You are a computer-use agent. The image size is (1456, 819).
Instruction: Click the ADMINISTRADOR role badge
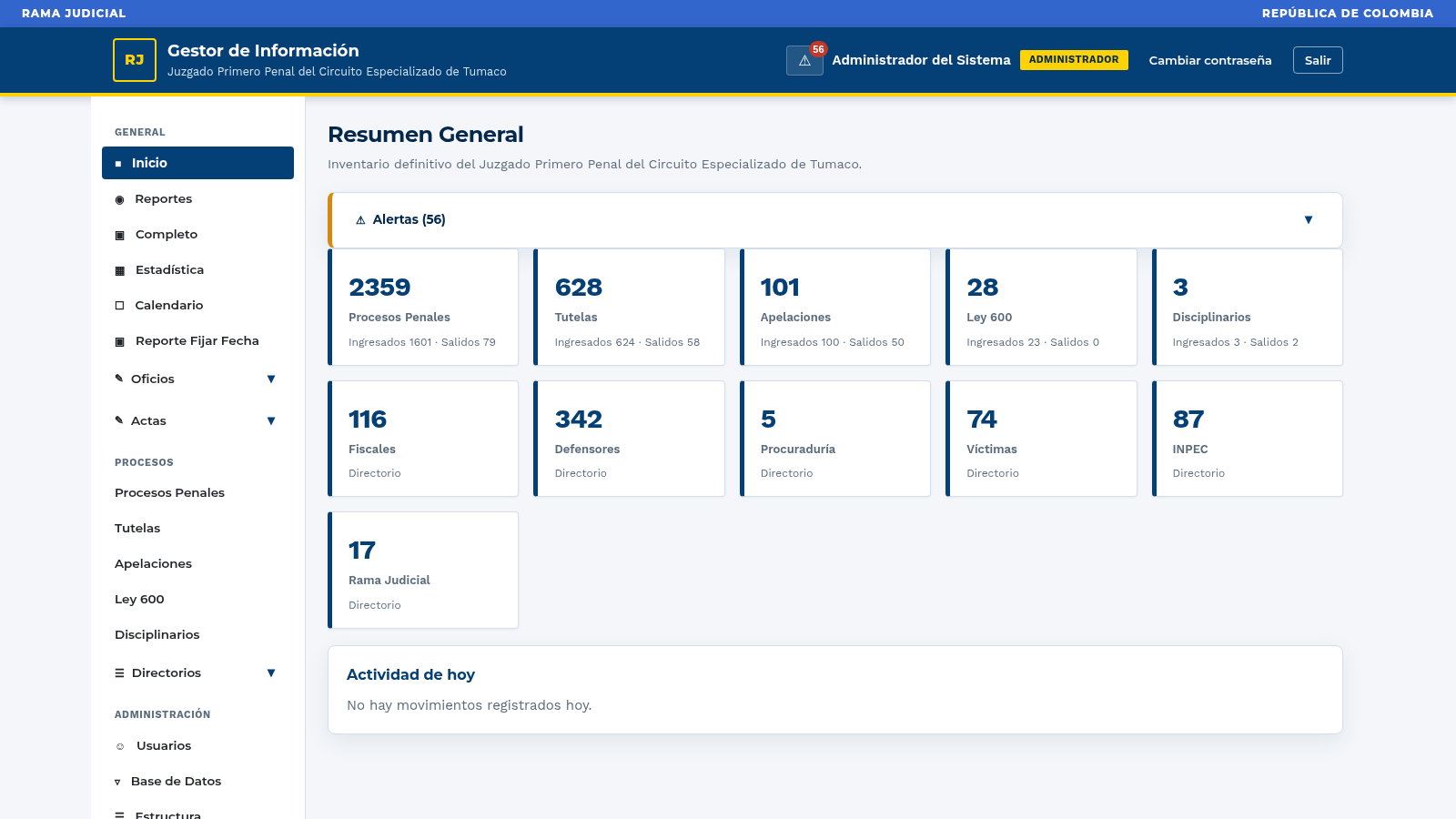(1074, 60)
